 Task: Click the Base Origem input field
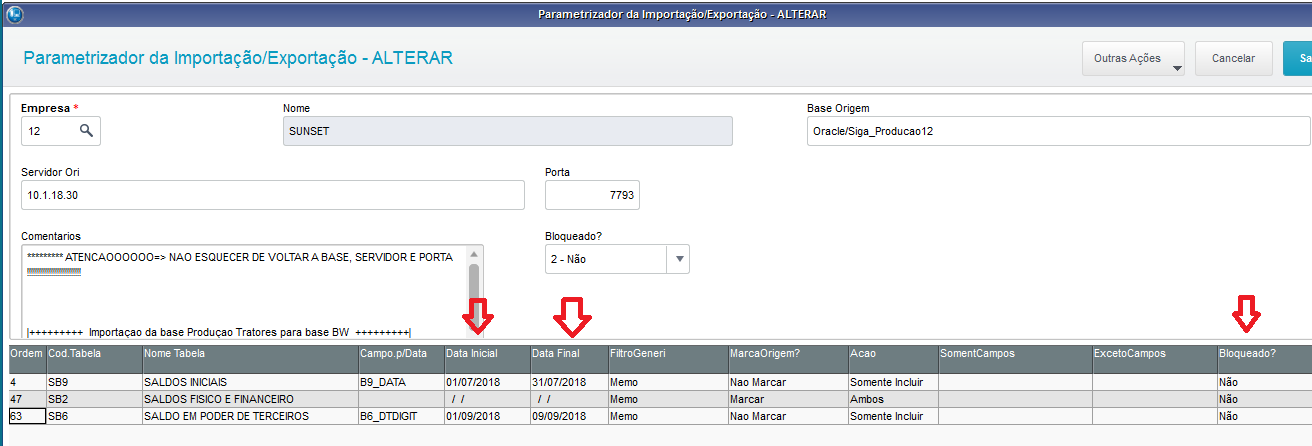tap(1059, 131)
